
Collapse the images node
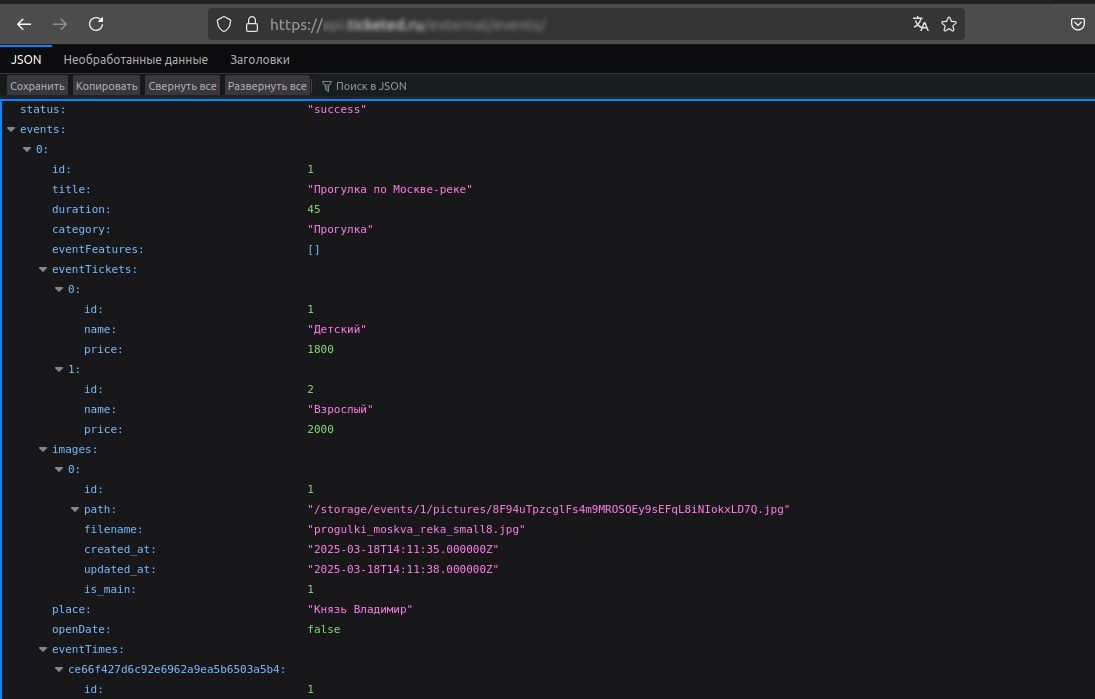click(x=42, y=449)
